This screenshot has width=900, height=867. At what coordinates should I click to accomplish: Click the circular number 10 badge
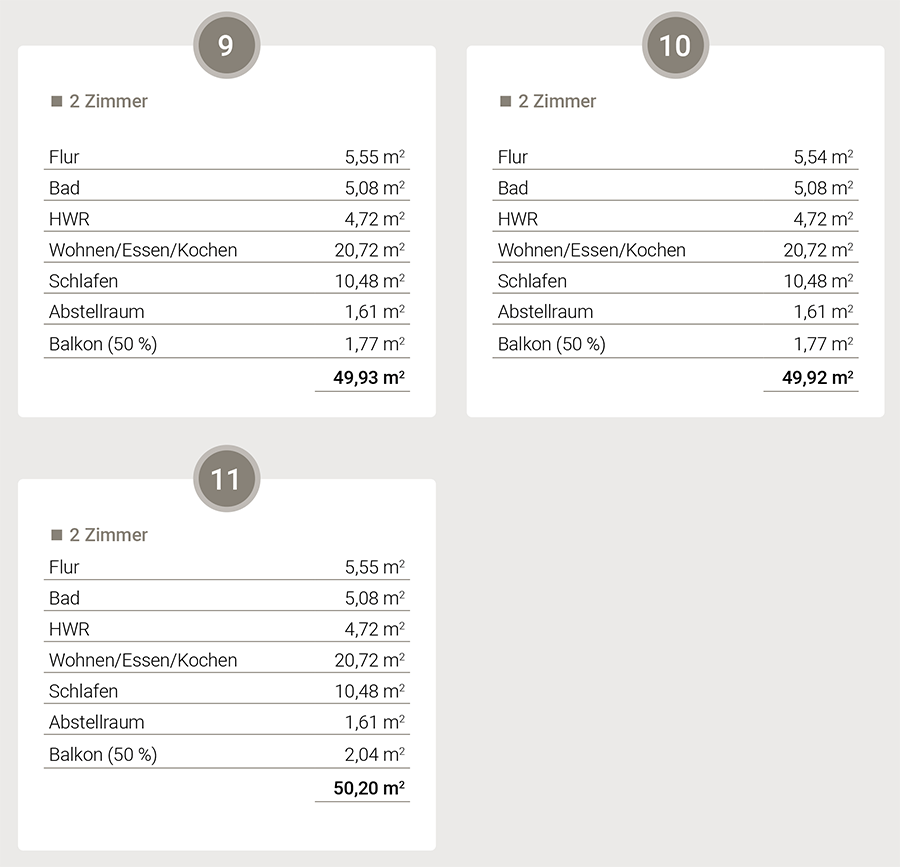675,46
